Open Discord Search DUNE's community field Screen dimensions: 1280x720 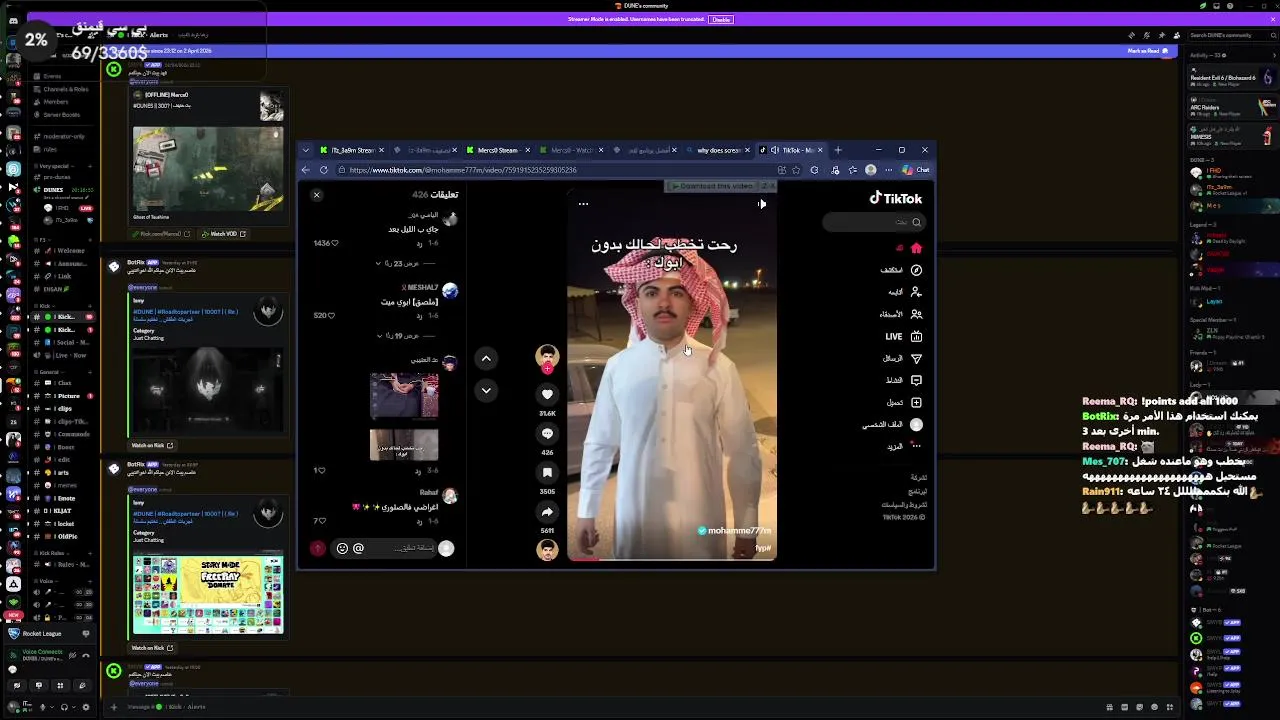point(1231,35)
